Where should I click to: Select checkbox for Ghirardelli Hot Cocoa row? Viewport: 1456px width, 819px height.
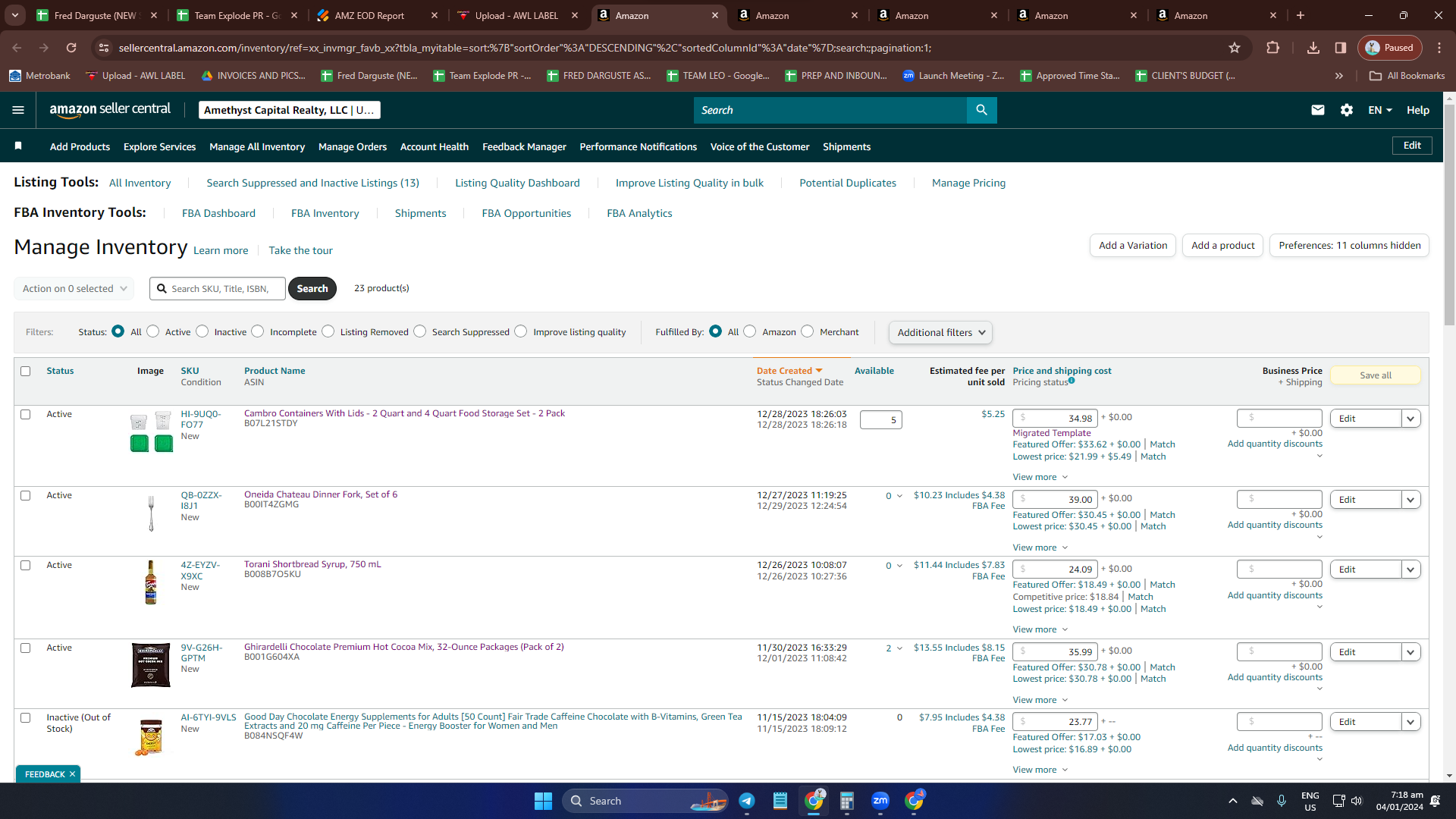(x=26, y=648)
